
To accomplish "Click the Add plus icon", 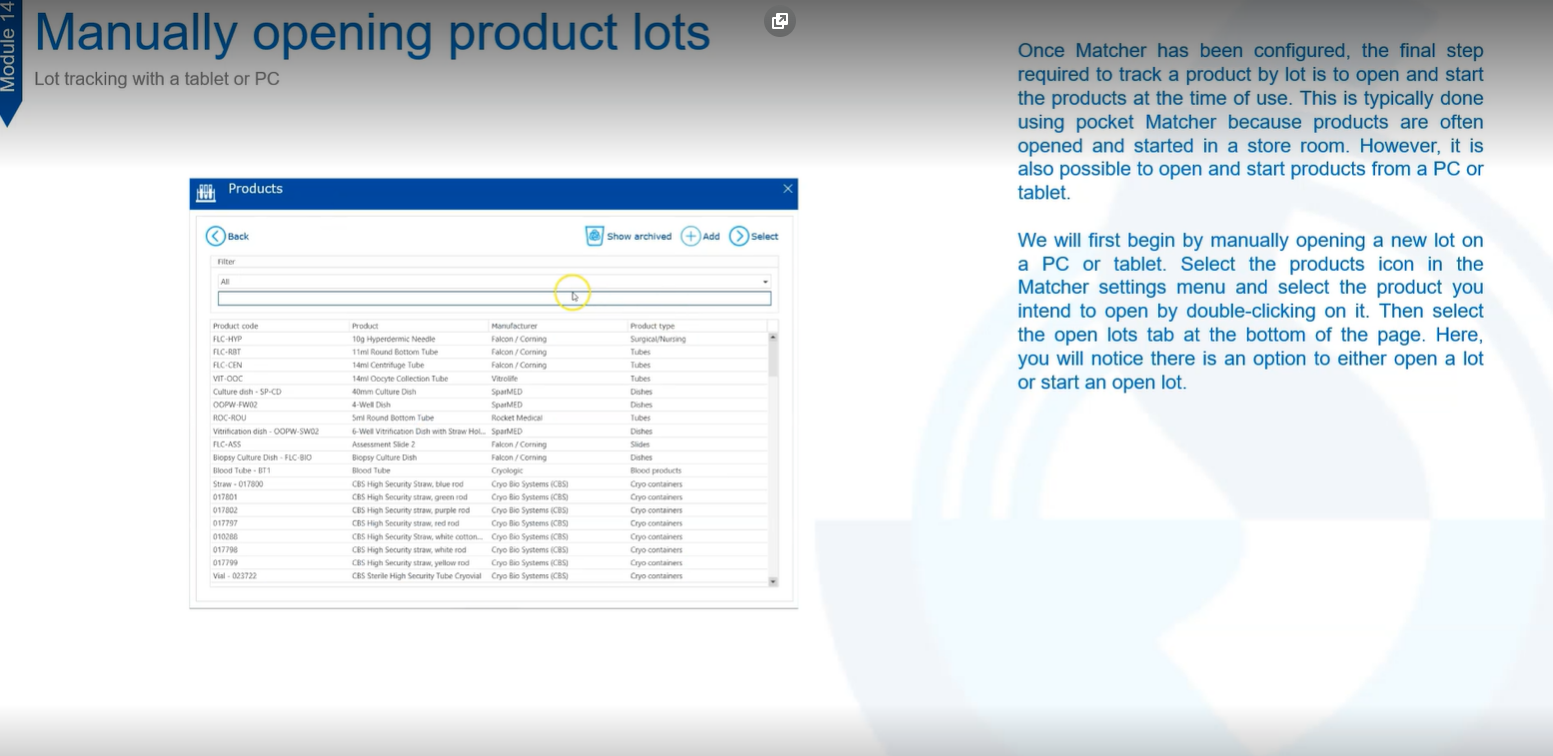I will [x=691, y=236].
